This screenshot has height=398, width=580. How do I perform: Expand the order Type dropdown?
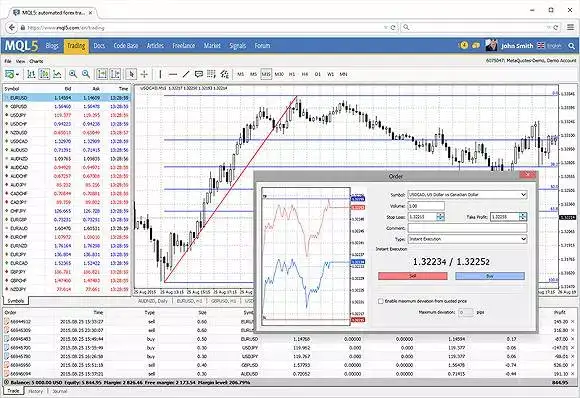(467, 239)
